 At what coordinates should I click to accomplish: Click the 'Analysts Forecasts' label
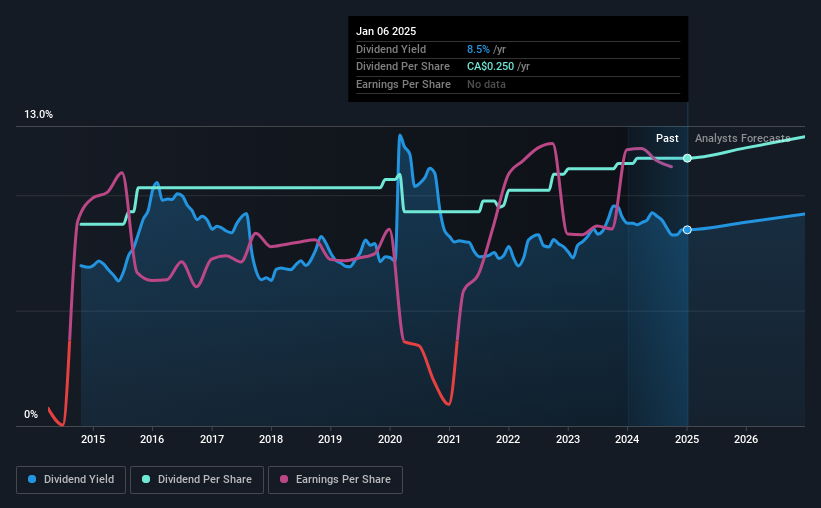(742, 138)
